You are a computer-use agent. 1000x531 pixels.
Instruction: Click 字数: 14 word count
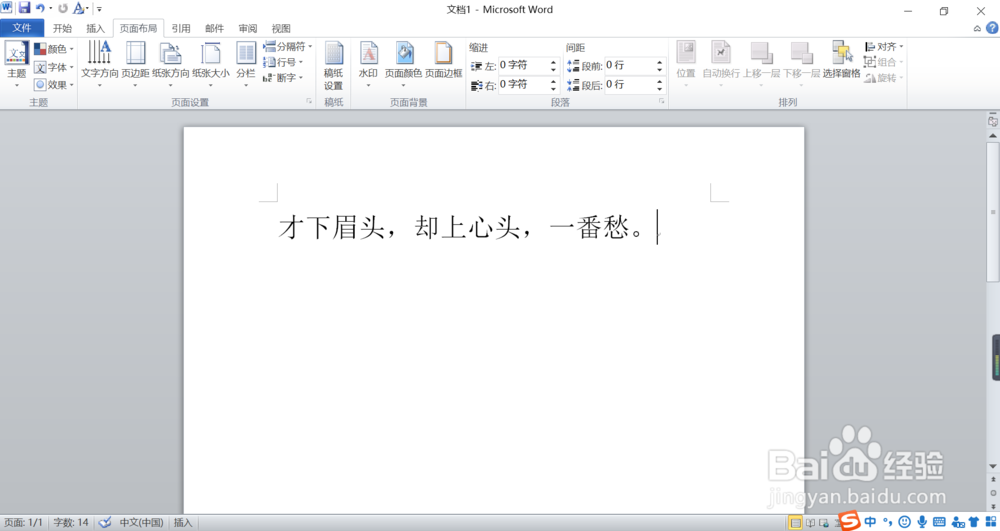tap(71, 523)
